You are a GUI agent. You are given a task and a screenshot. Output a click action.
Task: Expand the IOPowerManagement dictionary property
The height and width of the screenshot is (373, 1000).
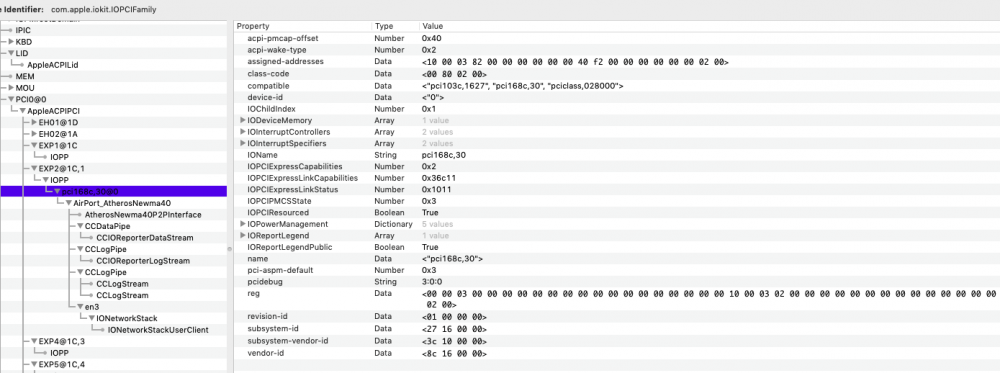tap(242, 224)
